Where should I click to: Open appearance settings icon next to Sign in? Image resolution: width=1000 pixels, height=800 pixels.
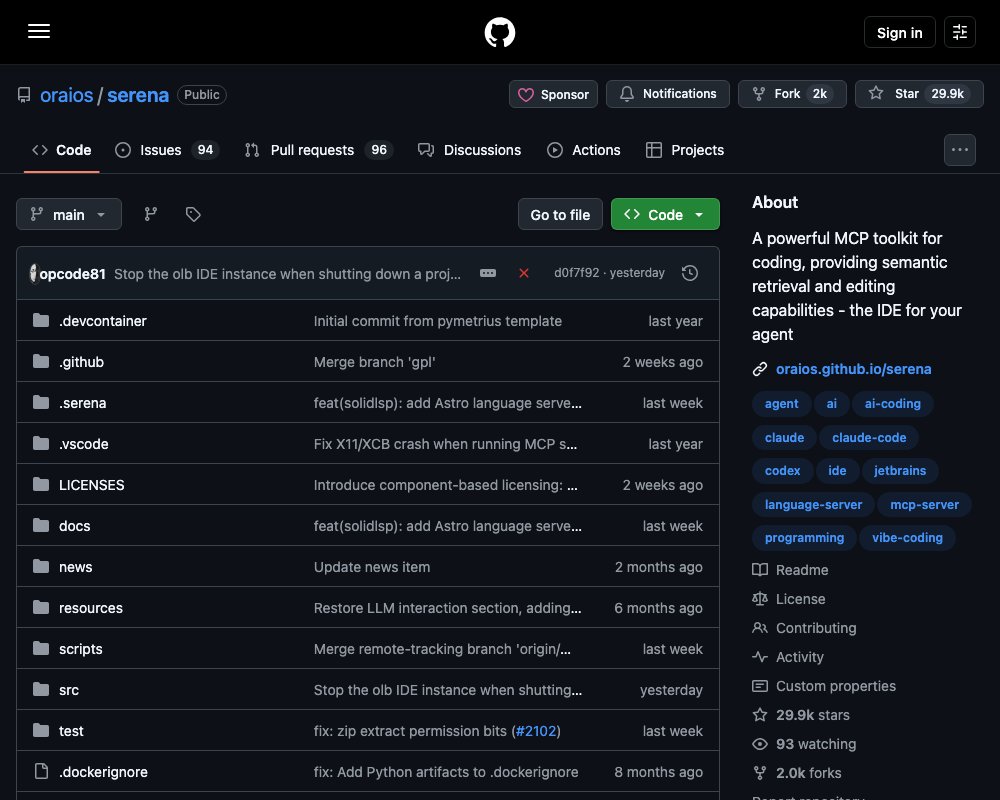click(x=960, y=32)
